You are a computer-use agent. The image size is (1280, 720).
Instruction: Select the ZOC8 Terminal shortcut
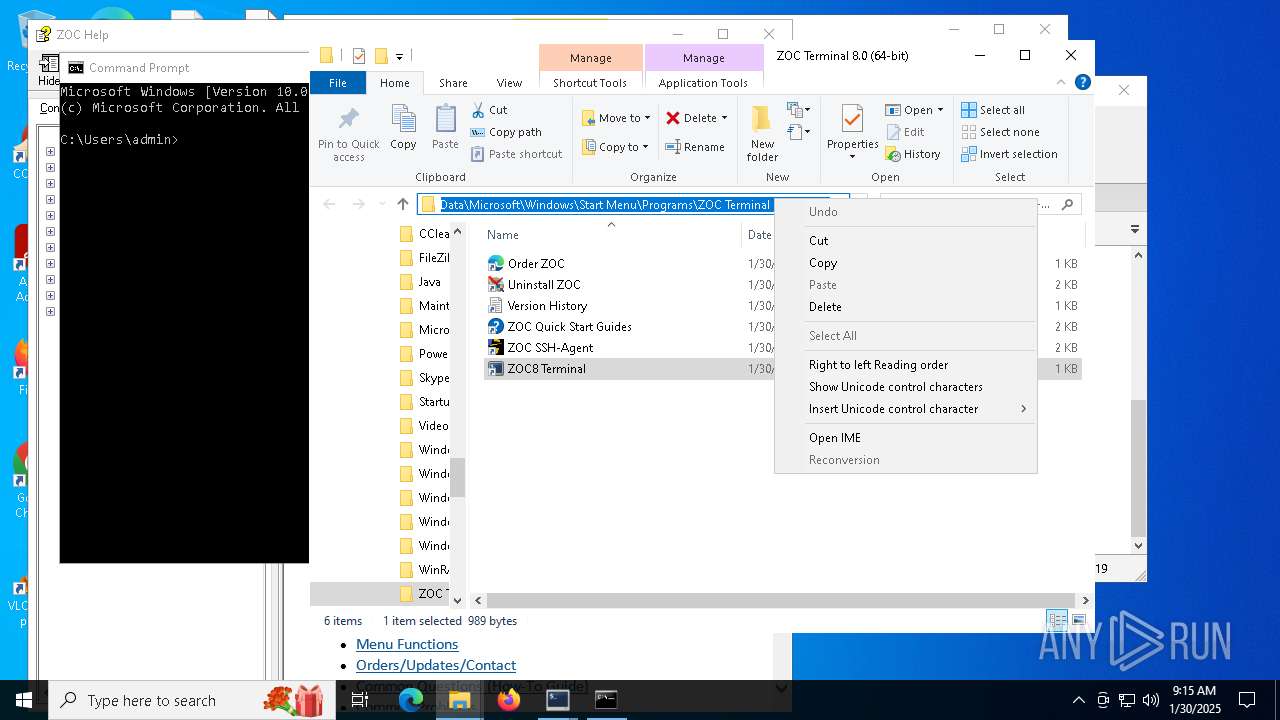pyautogui.click(x=546, y=369)
